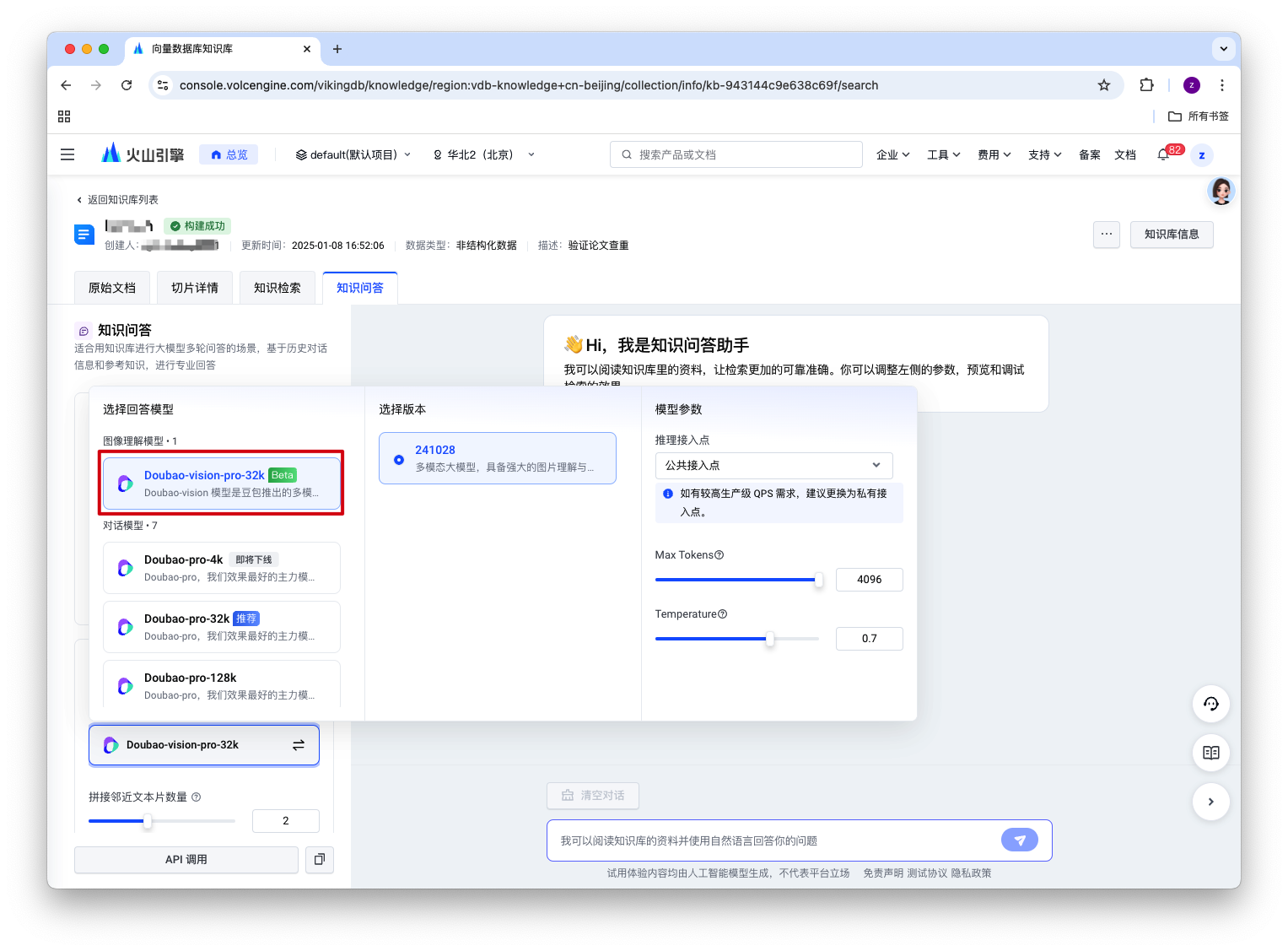Select version 241028 radio button

(399, 459)
